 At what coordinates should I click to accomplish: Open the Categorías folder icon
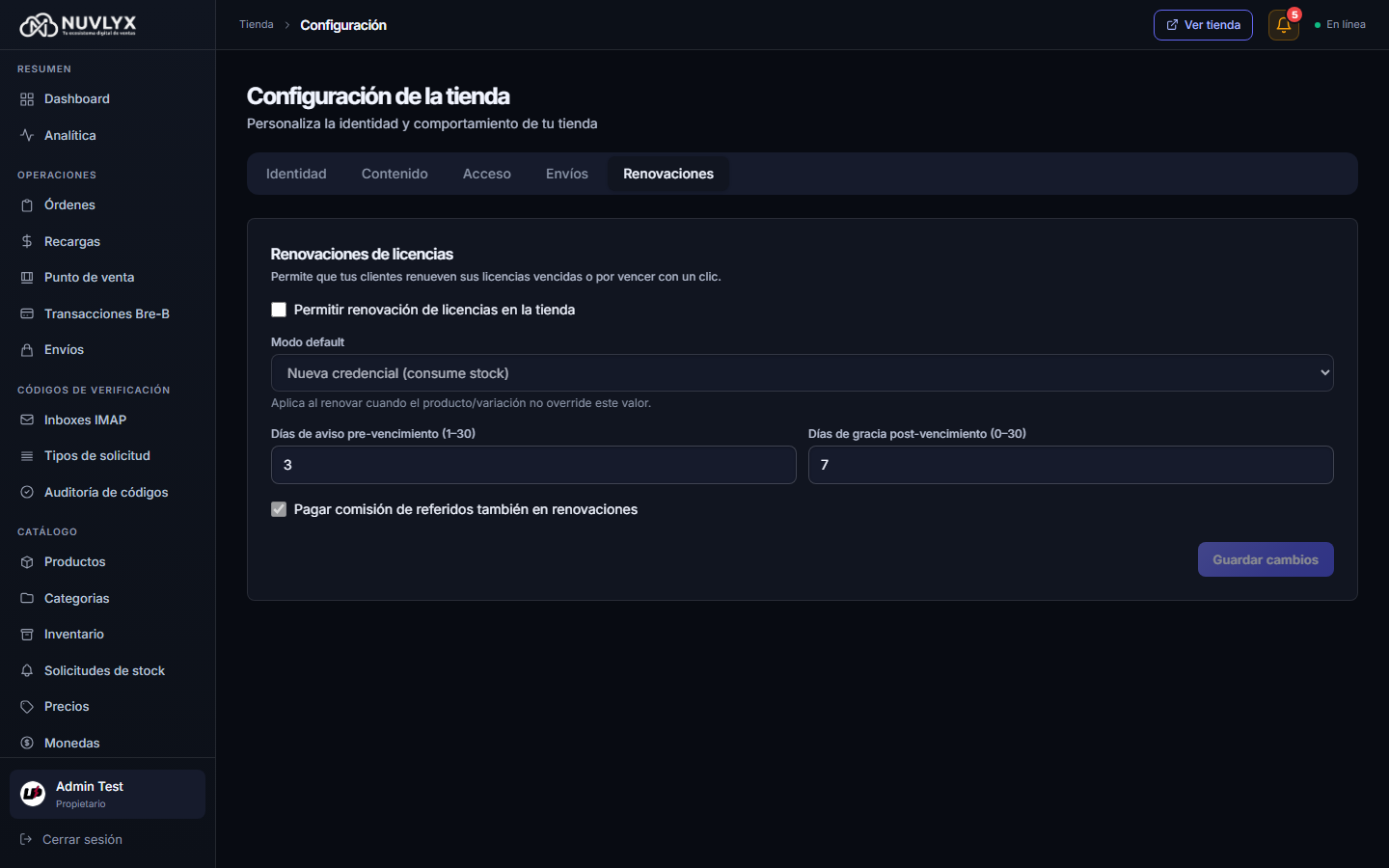coord(27,598)
